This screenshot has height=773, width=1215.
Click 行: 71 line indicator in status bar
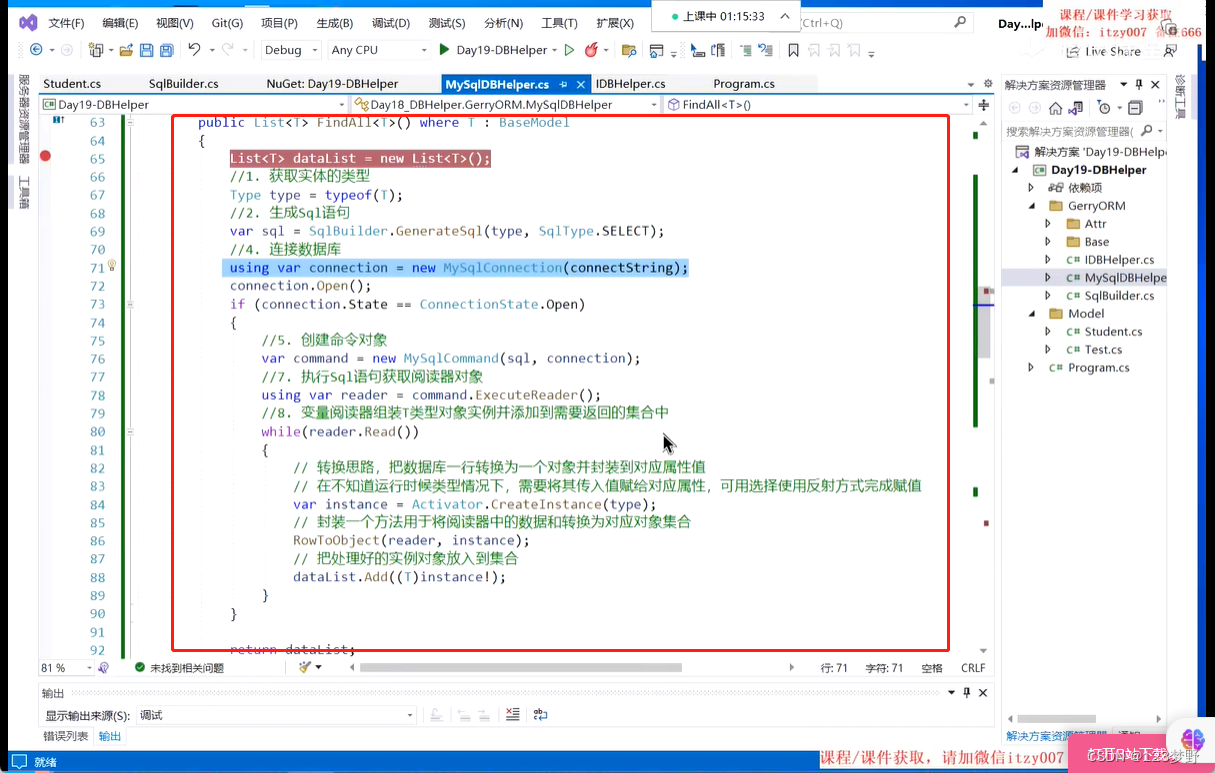point(835,667)
